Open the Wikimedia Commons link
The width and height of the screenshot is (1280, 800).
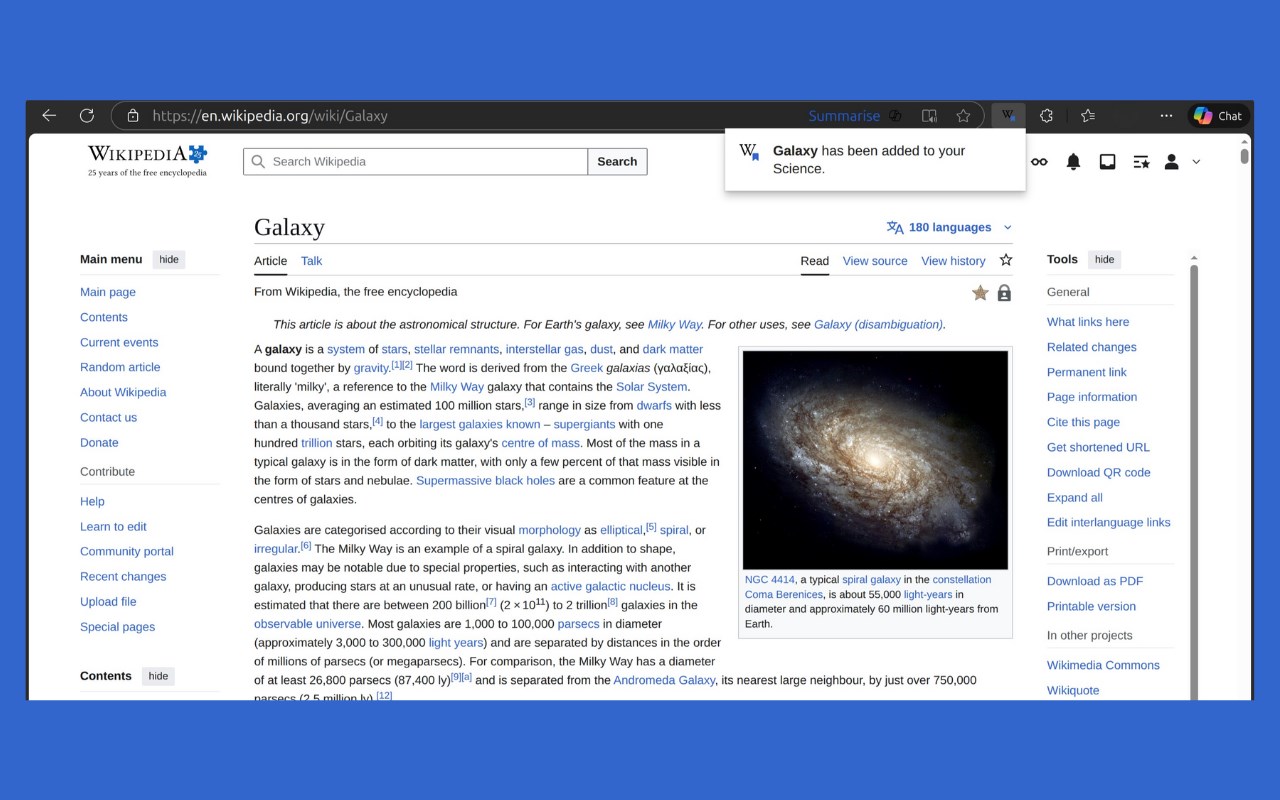pos(1103,665)
